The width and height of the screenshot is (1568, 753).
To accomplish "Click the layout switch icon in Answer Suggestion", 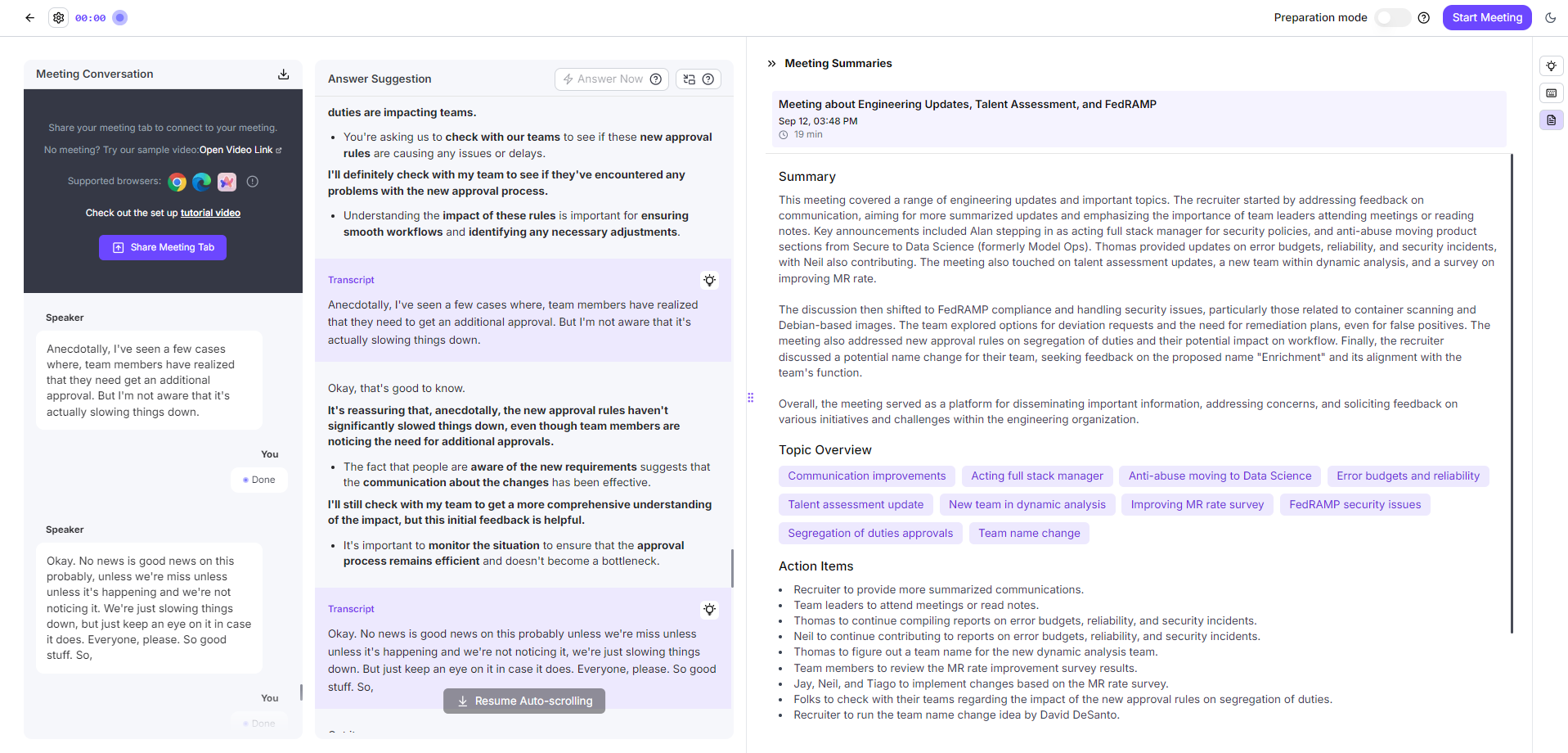I will [690, 79].
